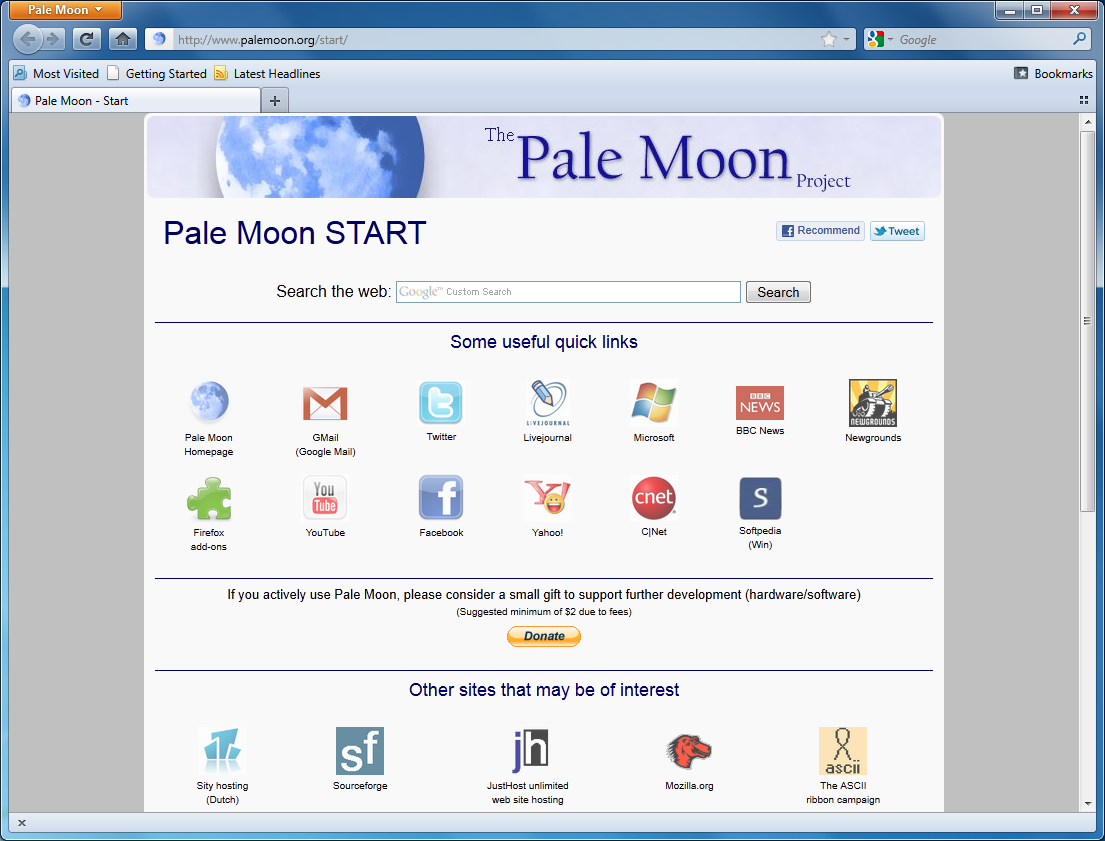
Task: Open the Sourceforge sf icon link
Action: tap(359, 751)
